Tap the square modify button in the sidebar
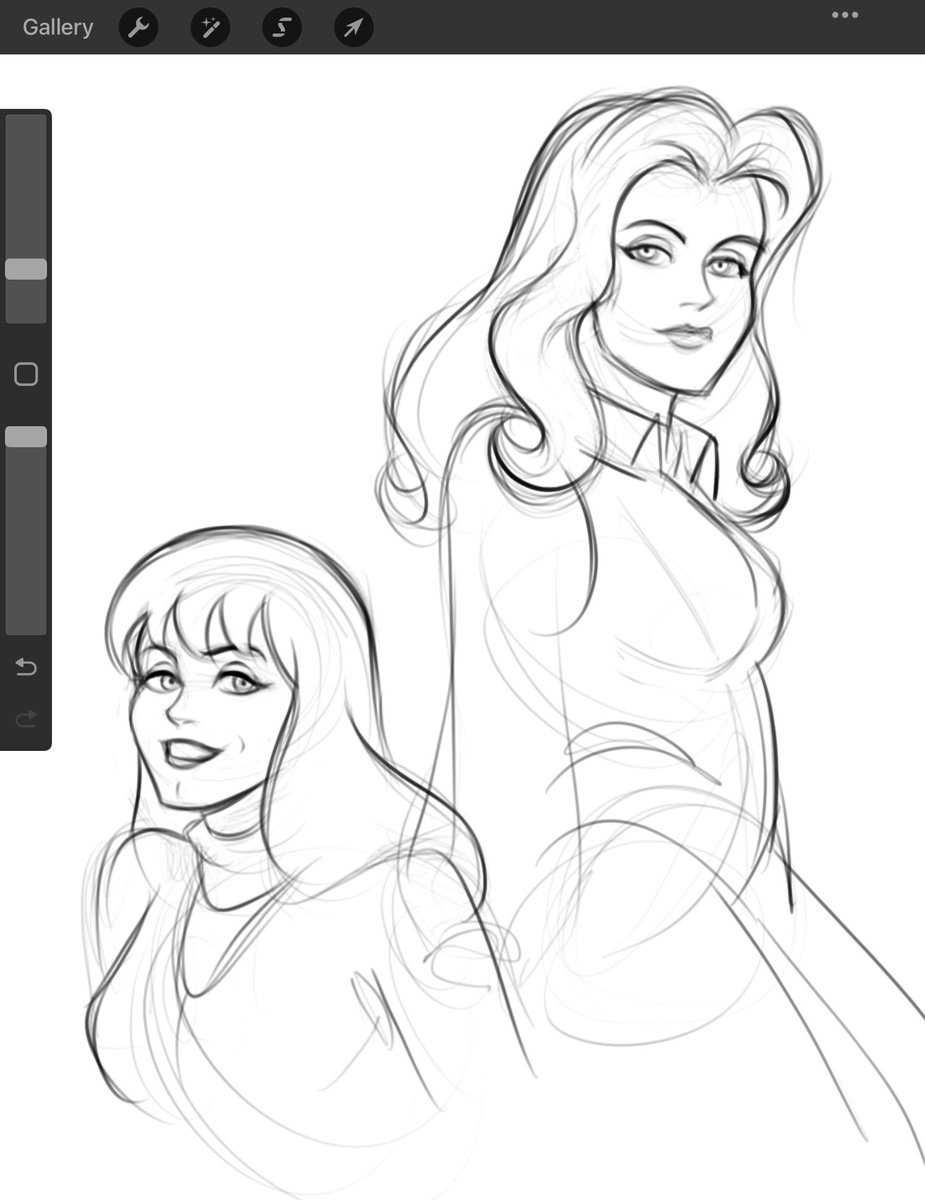Screen dimensions: 925x1200 point(26,375)
